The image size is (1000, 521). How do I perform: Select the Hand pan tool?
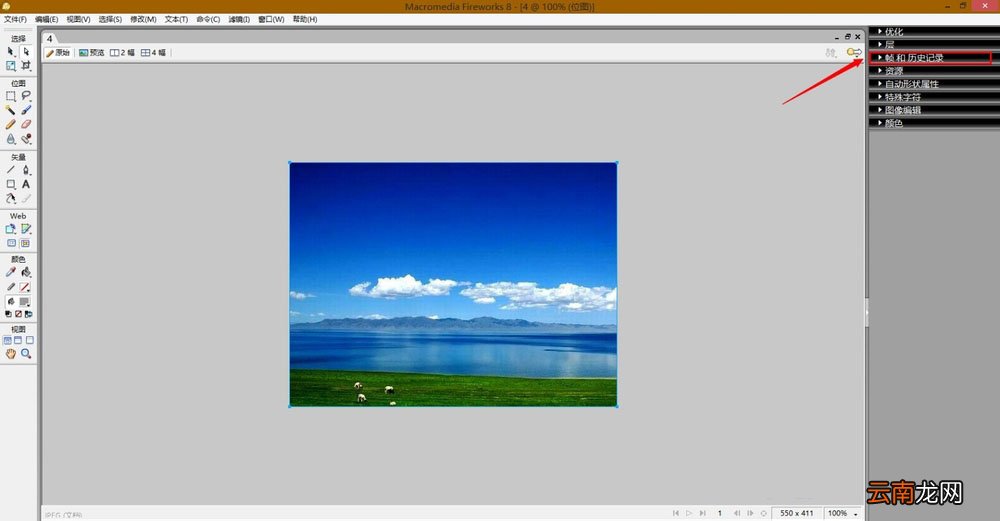click(x=11, y=353)
